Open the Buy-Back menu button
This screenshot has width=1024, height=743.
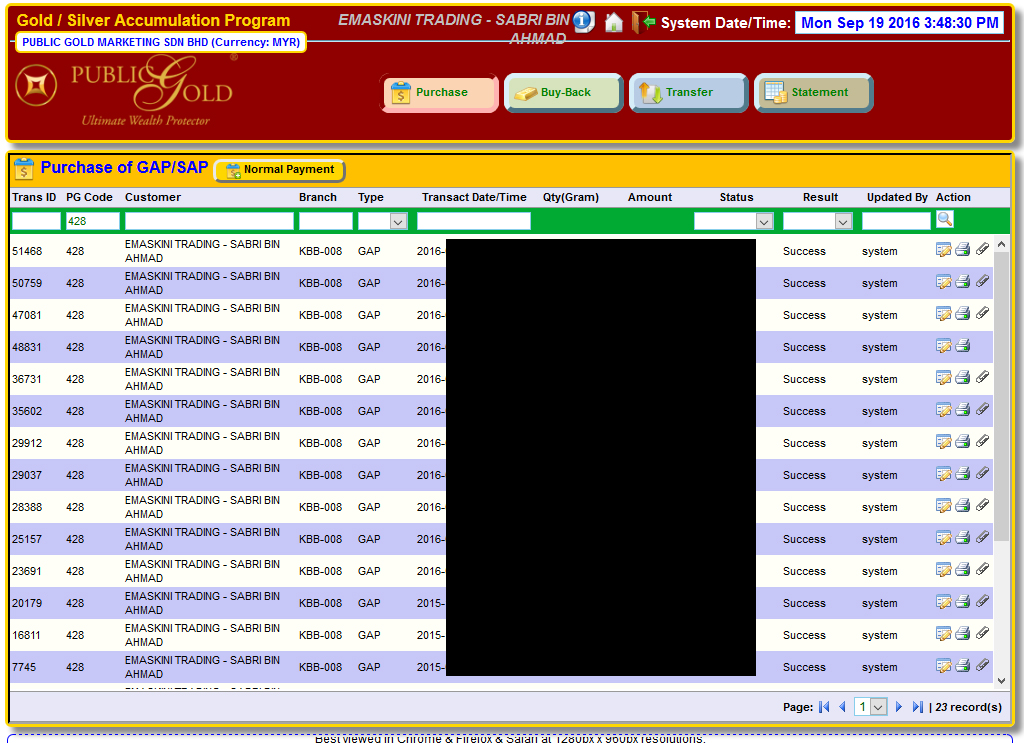click(x=564, y=93)
